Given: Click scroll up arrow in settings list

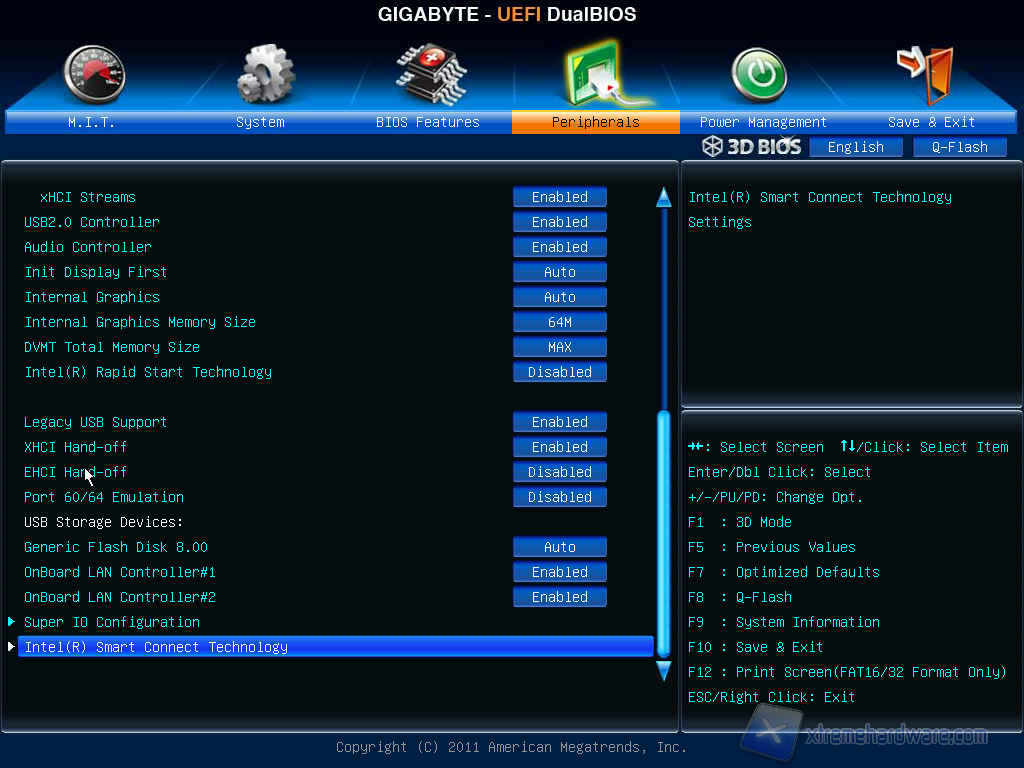Looking at the screenshot, I should [663, 197].
